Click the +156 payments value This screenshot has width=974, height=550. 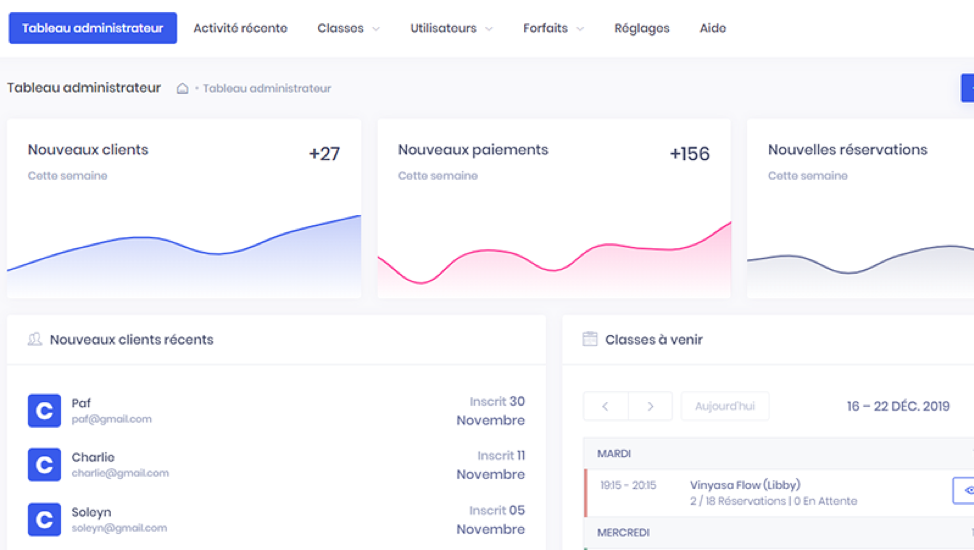690,154
